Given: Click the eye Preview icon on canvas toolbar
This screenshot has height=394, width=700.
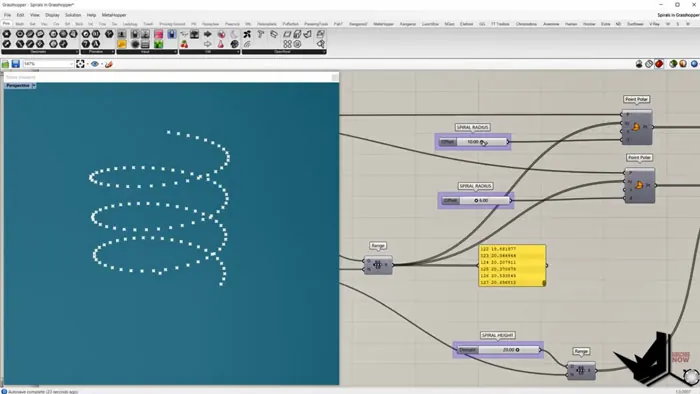Looking at the screenshot, I should 95,64.
